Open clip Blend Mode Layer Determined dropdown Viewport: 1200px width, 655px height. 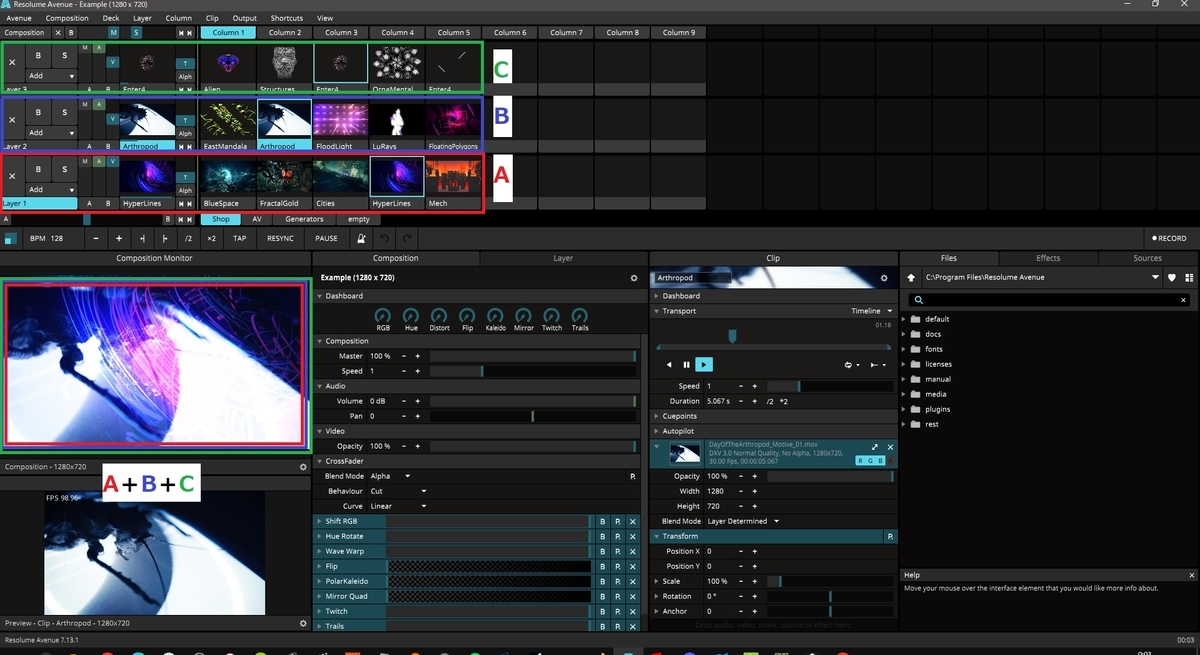coord(744,521)
